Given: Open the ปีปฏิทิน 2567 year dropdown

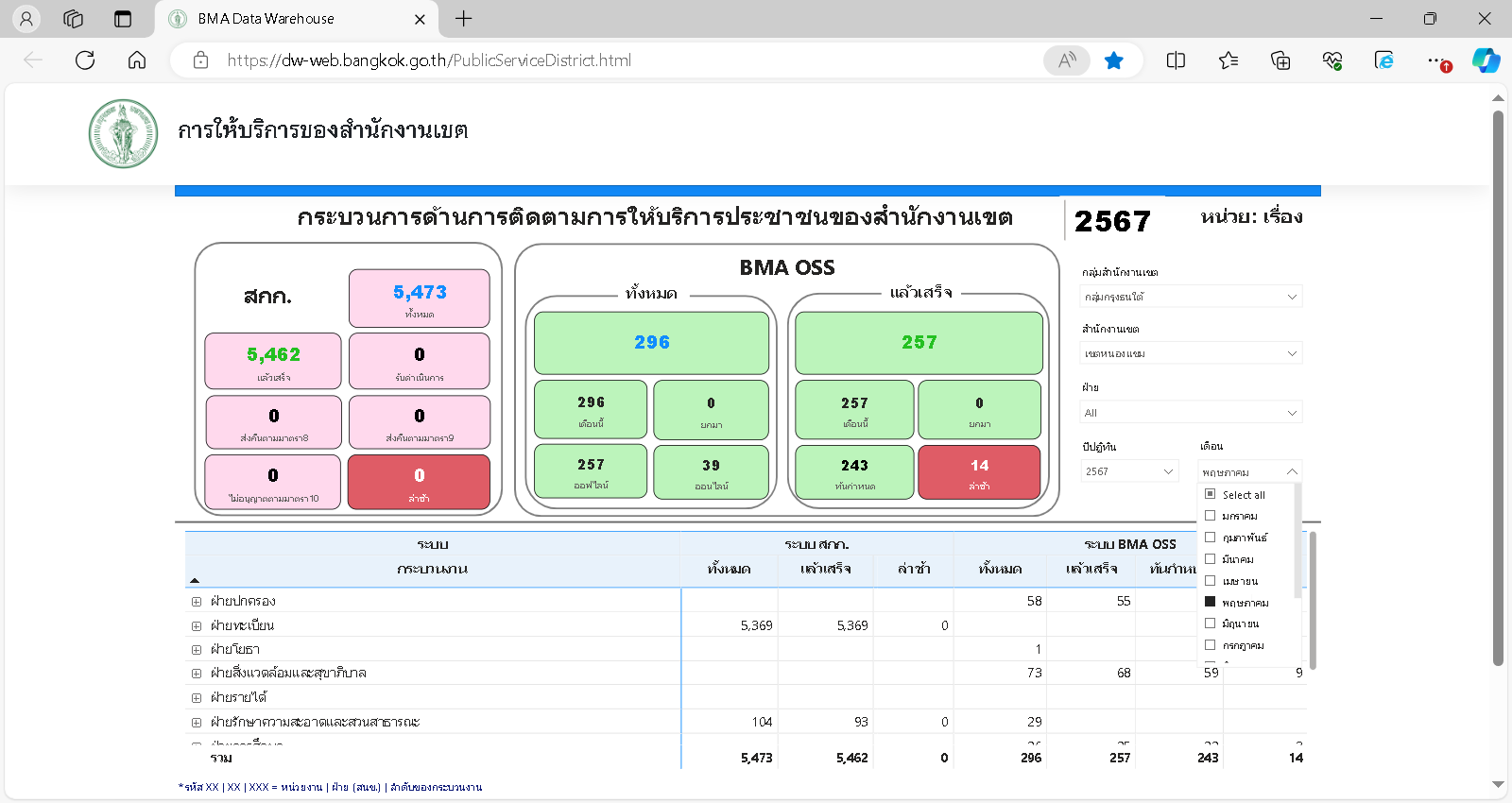Looking at the screenshot, I should pyautogui.click(x=1129, y=471).
